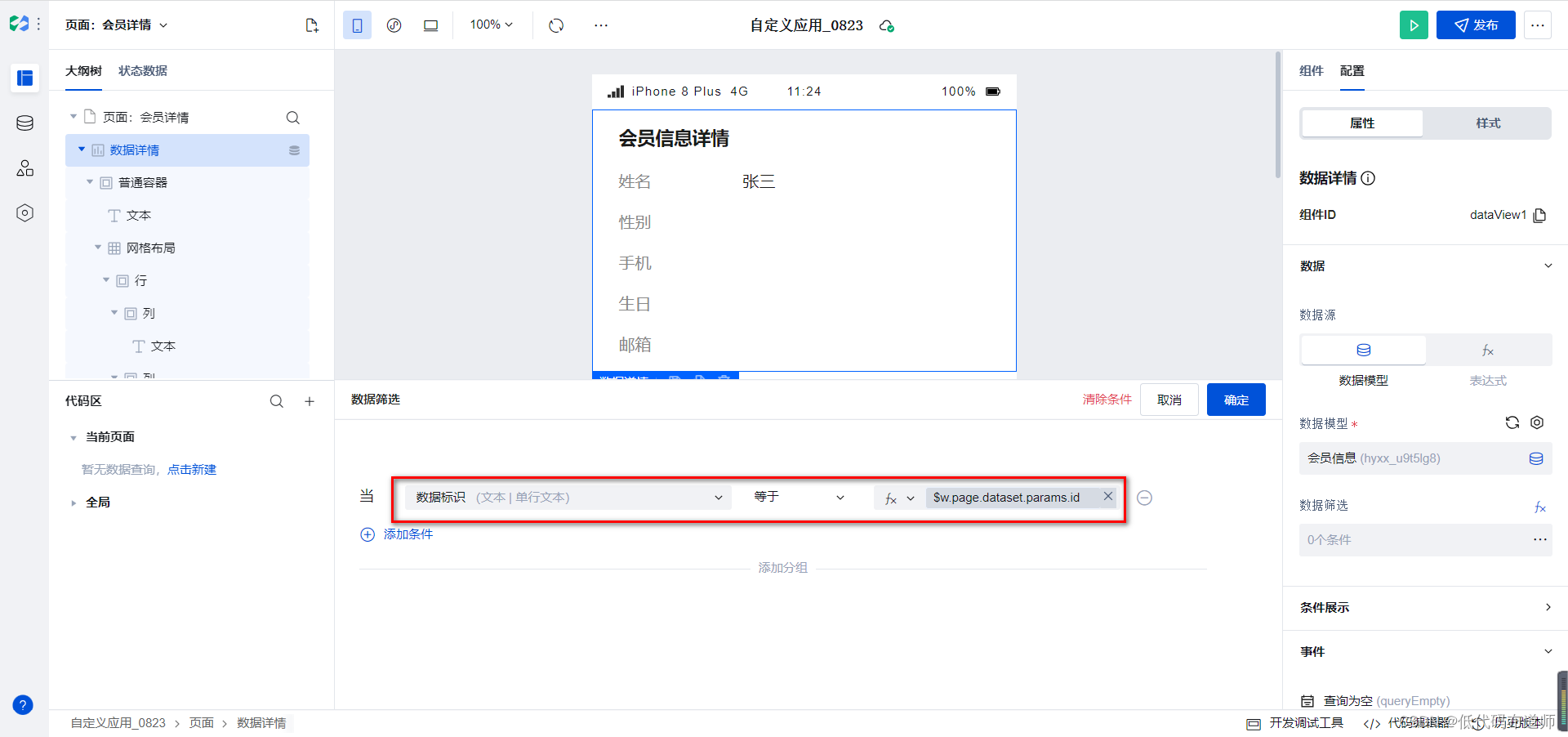
Task: Search the outline tree with magnifier icon
Action: tap(293, 118)
